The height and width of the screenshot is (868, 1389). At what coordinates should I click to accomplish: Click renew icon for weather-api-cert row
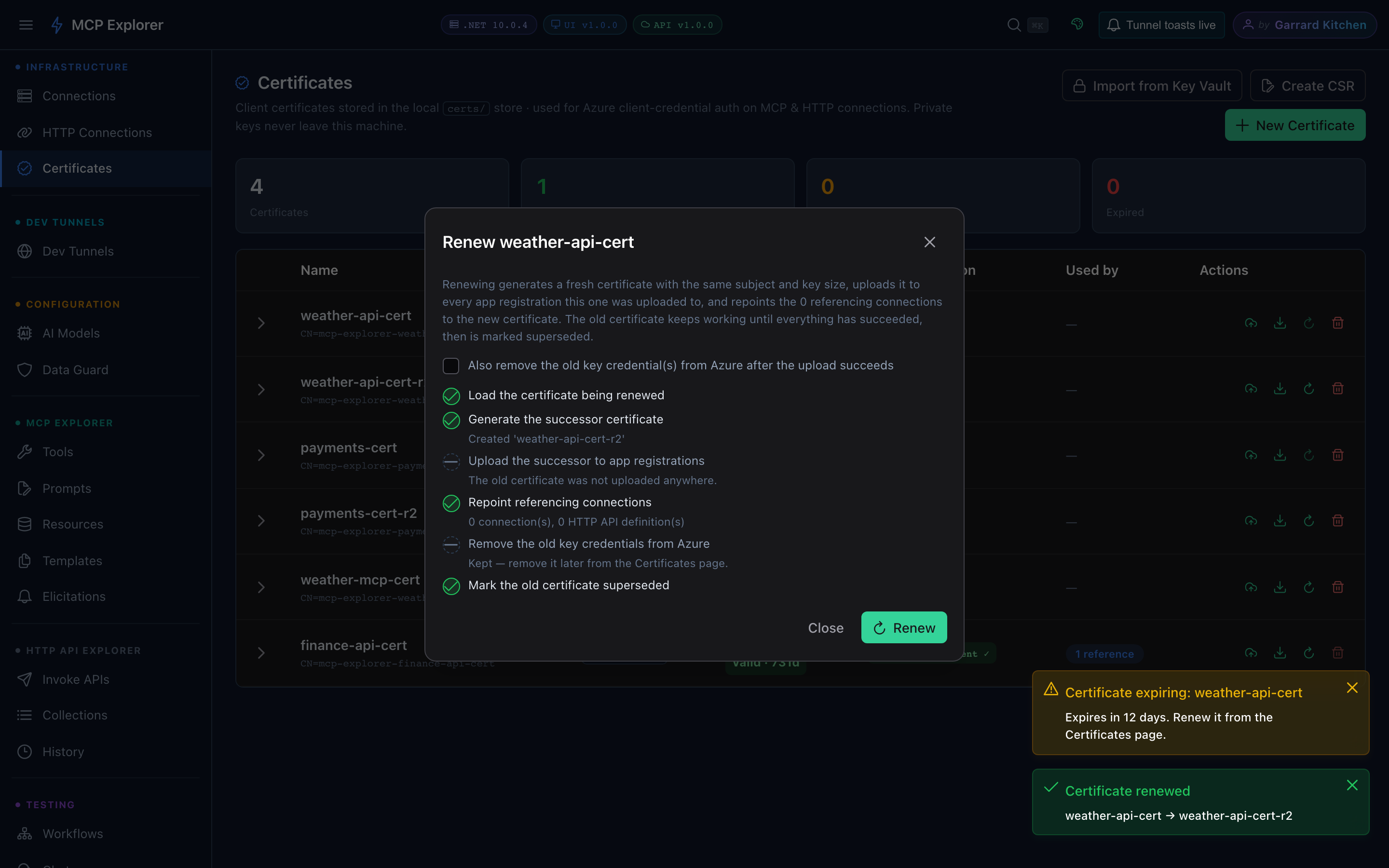click(x=1308, y=323)
